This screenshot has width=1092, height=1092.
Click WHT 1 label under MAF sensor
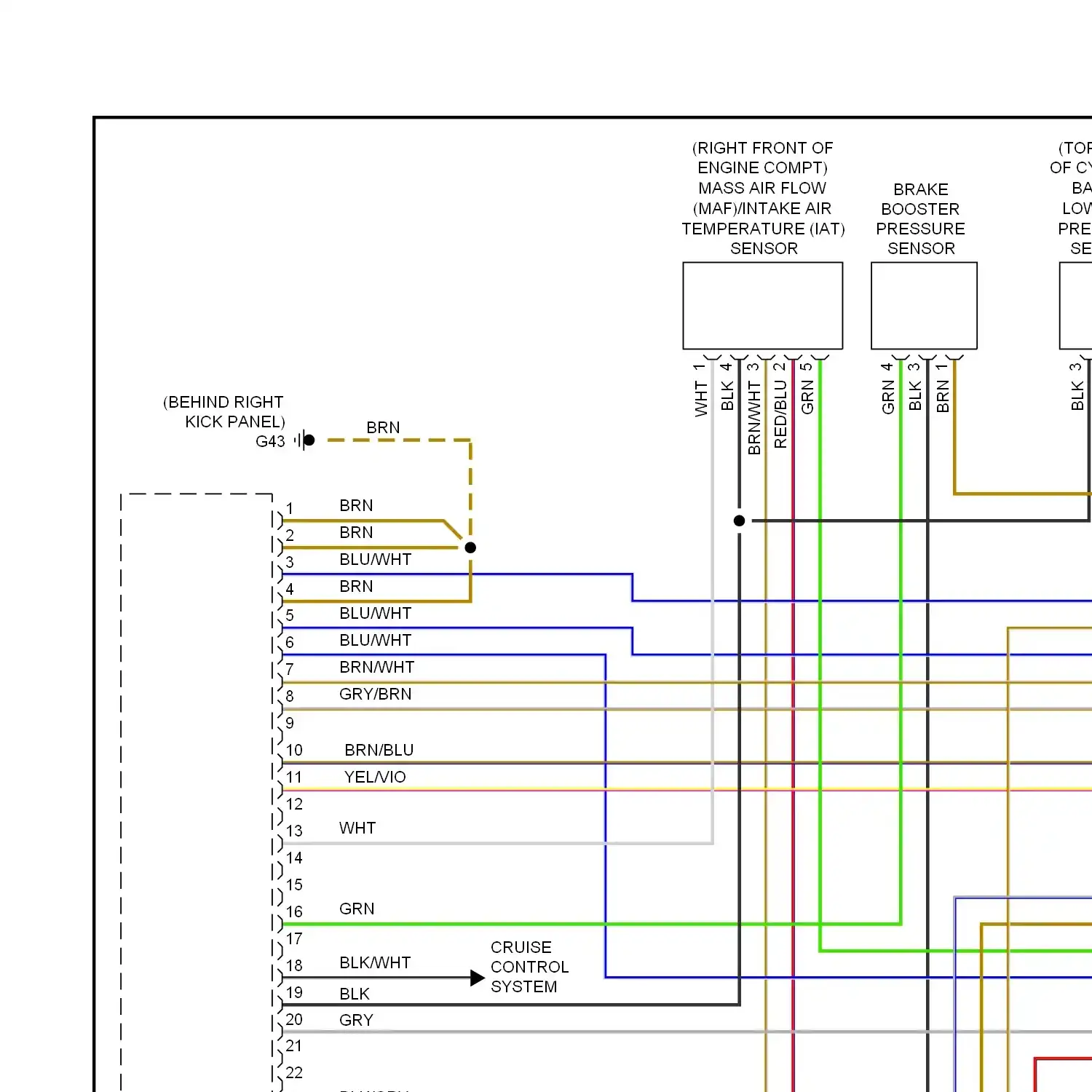pos(701,389)
